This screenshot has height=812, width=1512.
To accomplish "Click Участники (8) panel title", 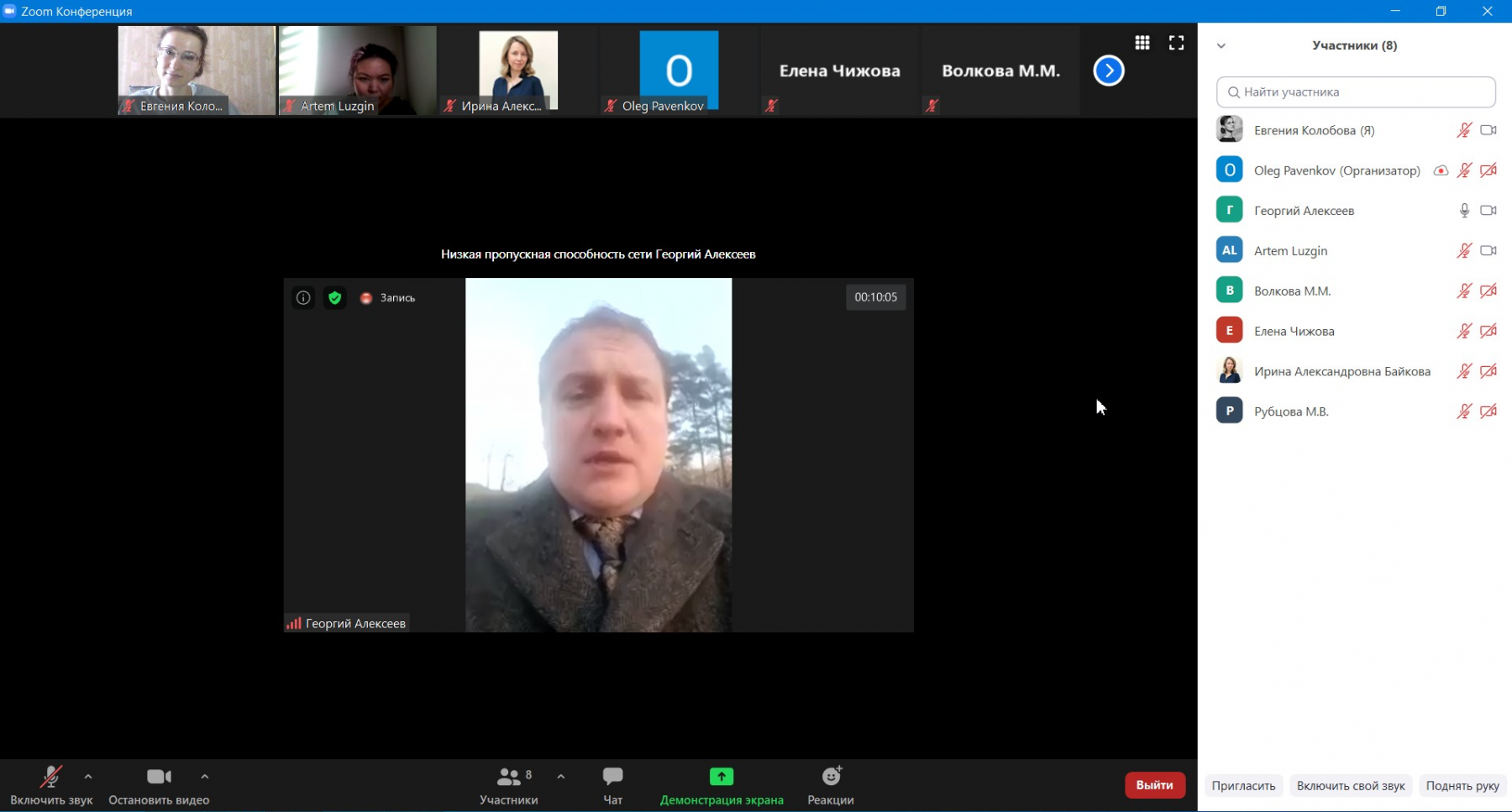I will [x=1355, y=45].
